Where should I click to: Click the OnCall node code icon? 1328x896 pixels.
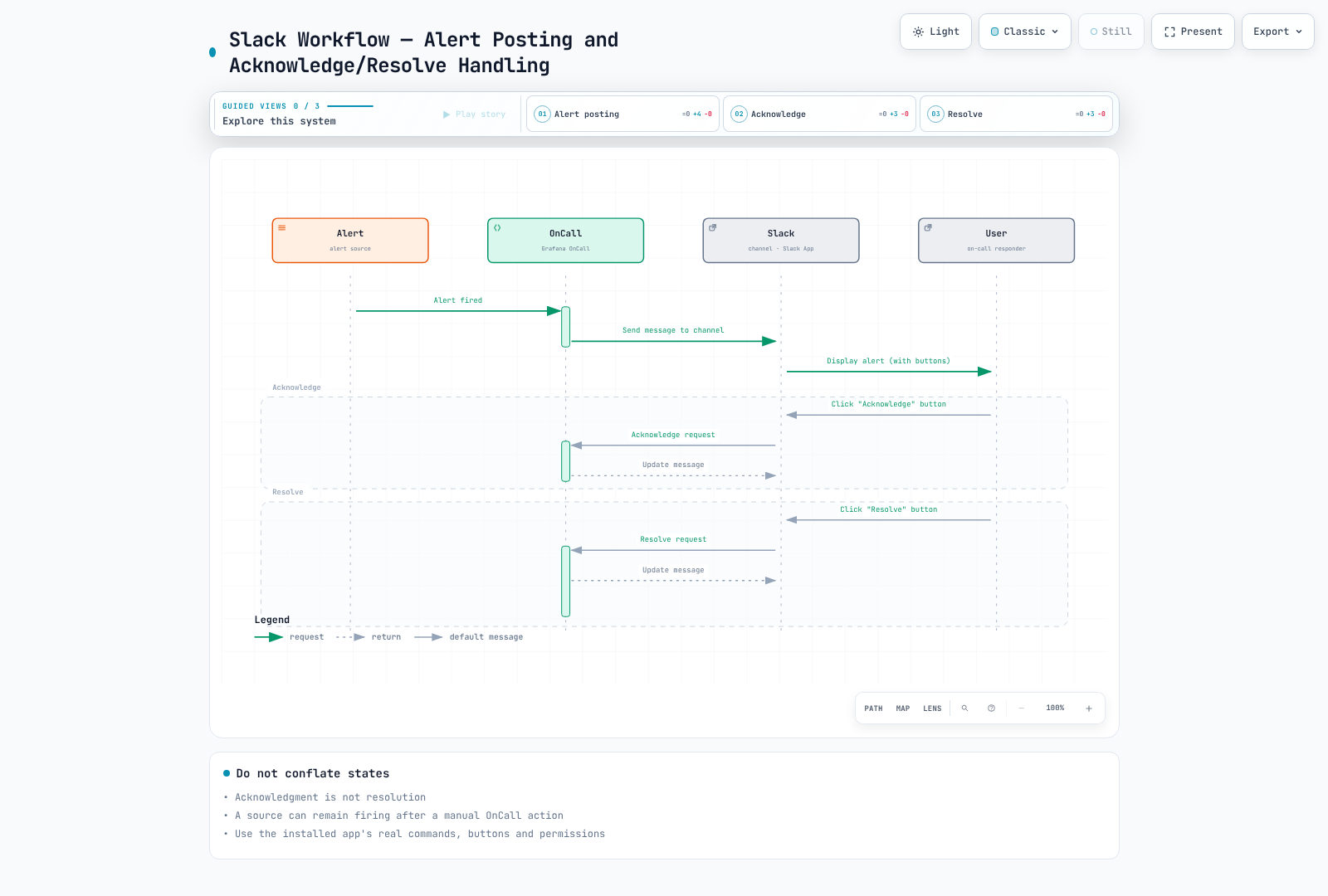(x=497, y=227)
